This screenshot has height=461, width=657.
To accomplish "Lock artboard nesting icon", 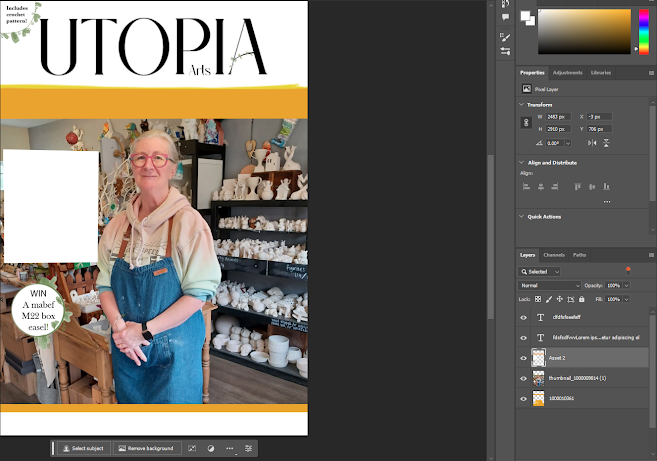I will (570, 299).
